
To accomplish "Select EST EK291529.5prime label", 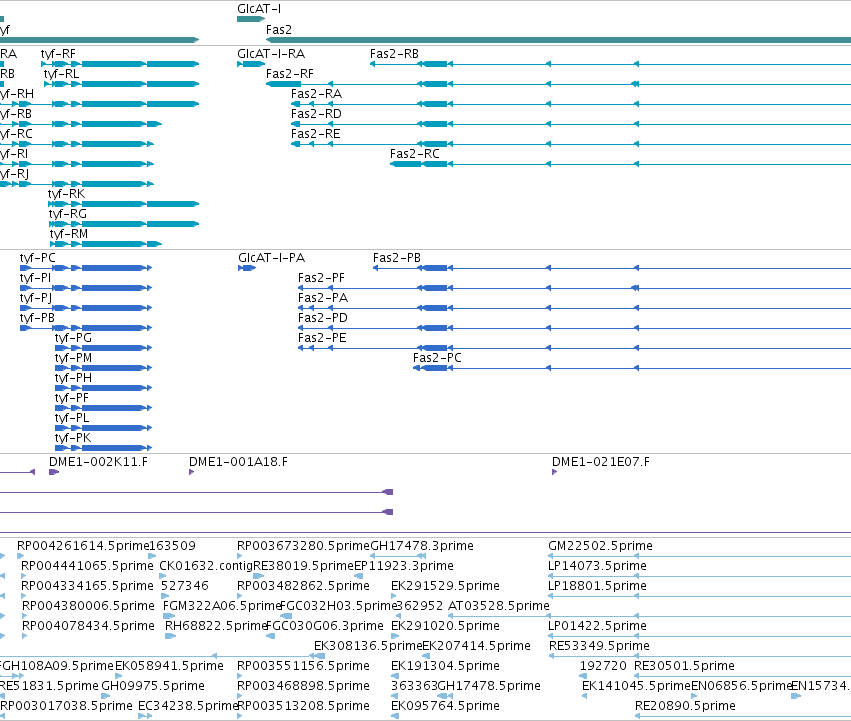I will pos(445,586).
